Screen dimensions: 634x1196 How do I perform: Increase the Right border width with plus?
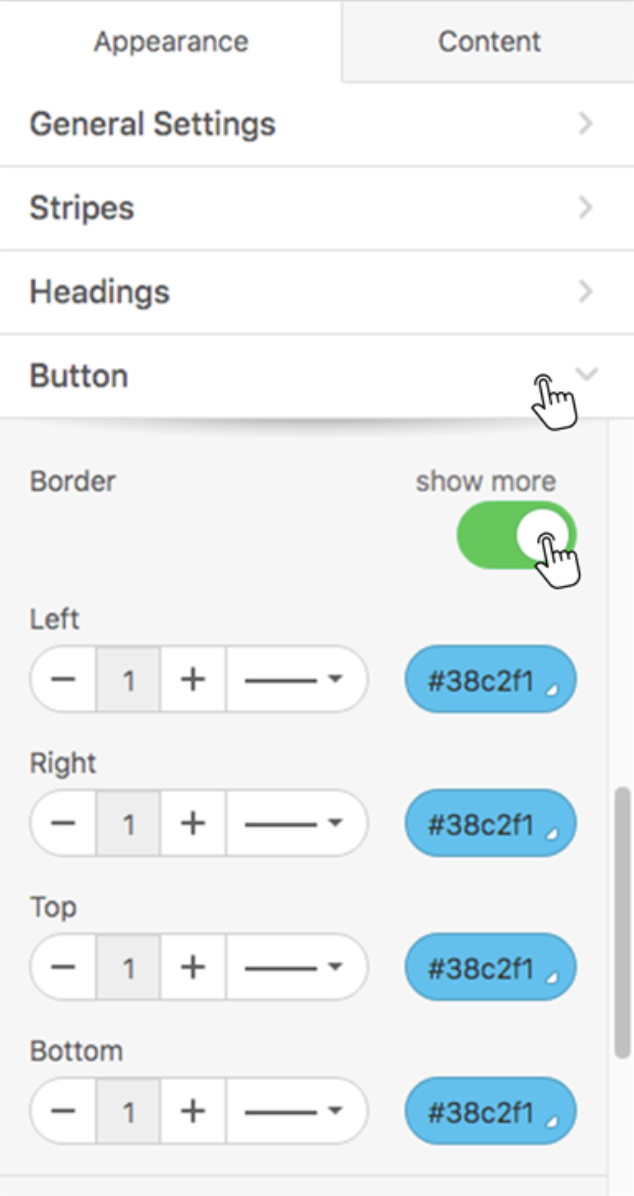coord(193,823)
